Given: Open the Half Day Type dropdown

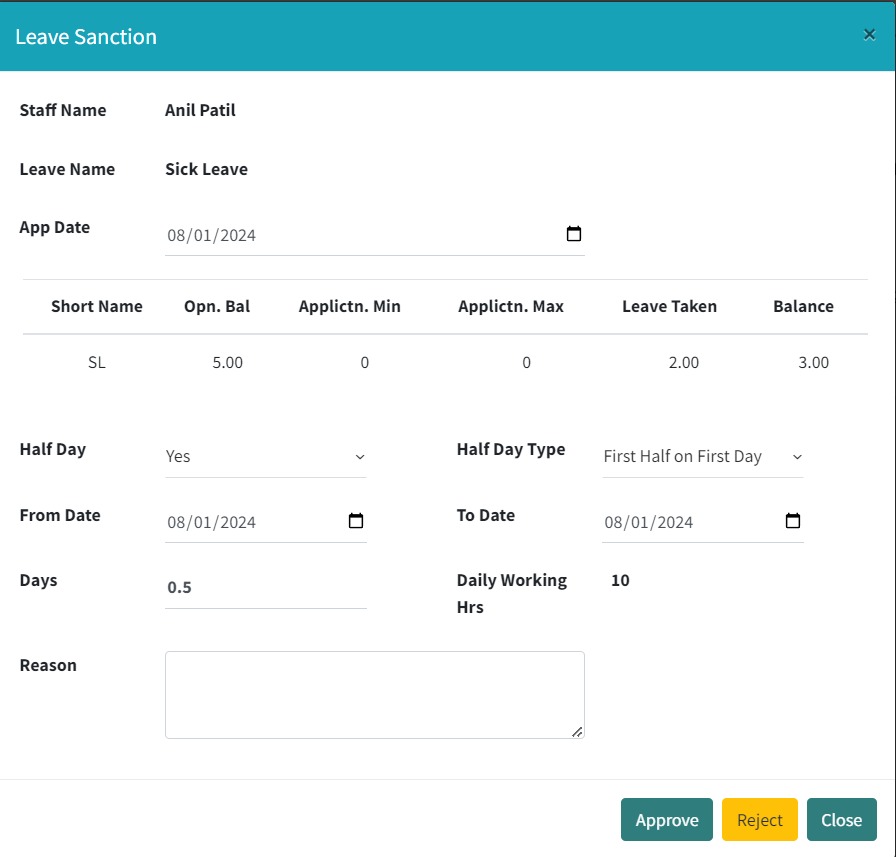Looking at the screenshot, I should click(702, 456).
